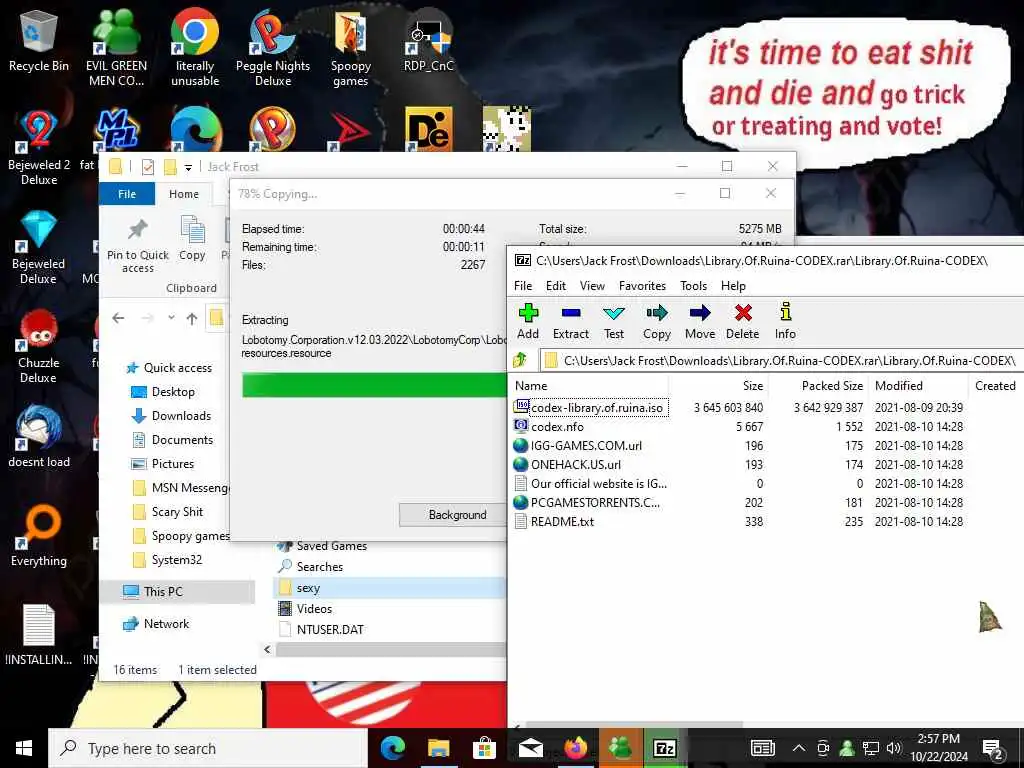Click Copy in Explorer Clipboard ribbon
This screenshot has width=1024, height=768.
click(192, 239)
